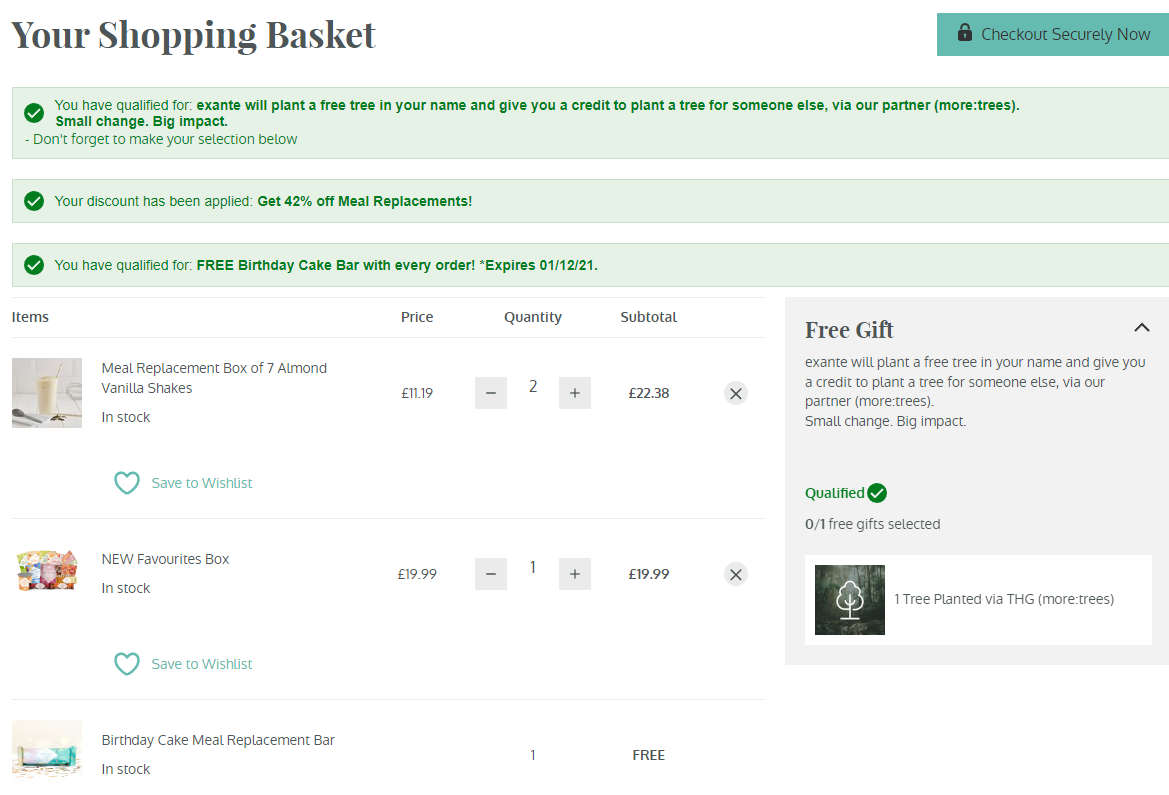Open Meal Replacement Box of 7 Almond Vanilla Shakes

(x=214, y=378)
